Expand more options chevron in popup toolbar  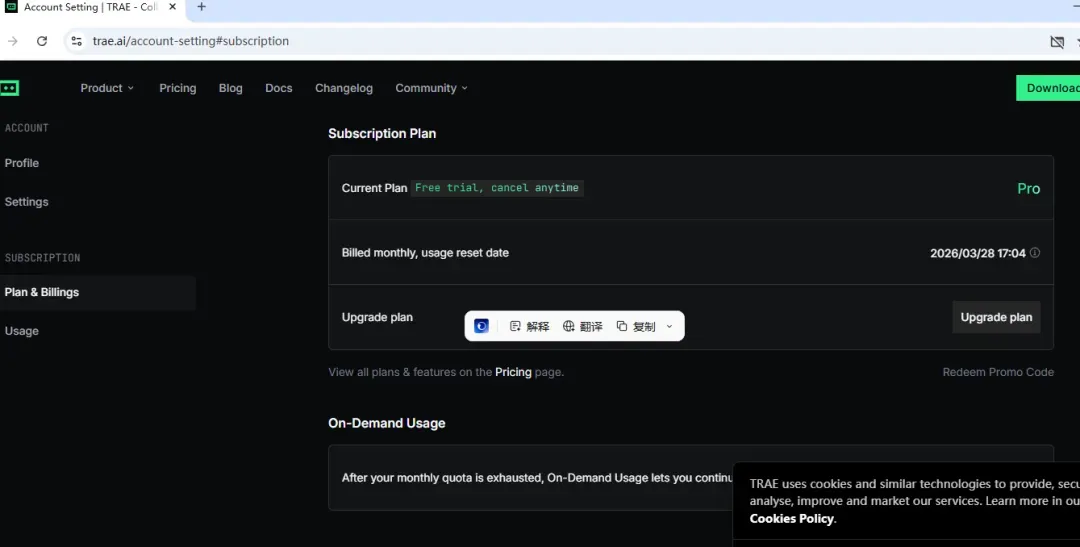[x=669, y=327]
